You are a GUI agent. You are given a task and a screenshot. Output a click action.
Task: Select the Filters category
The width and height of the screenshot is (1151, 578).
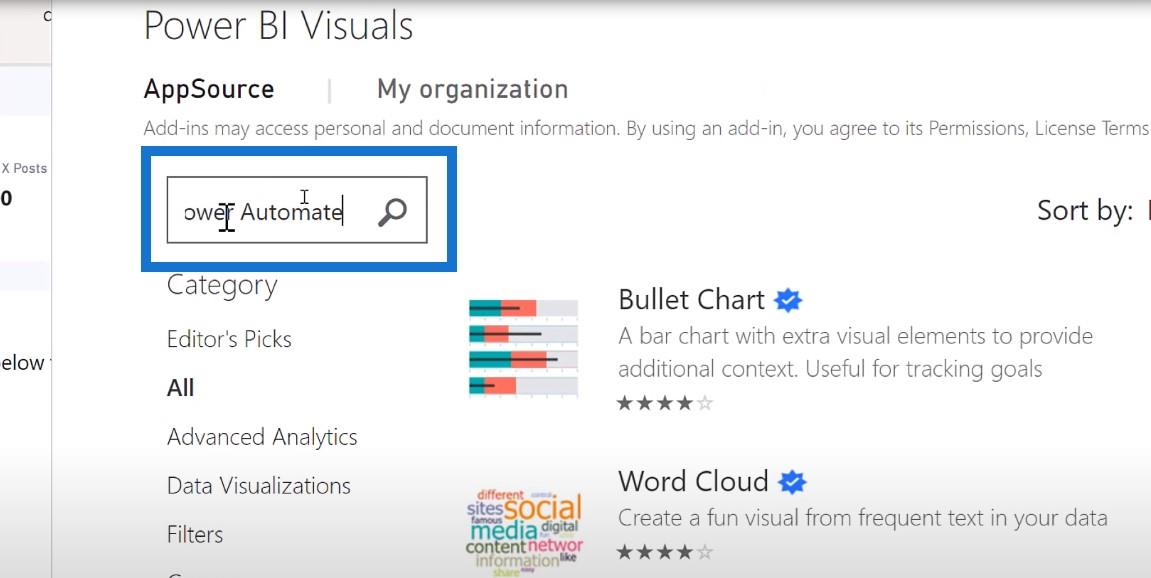coord(195,534)
